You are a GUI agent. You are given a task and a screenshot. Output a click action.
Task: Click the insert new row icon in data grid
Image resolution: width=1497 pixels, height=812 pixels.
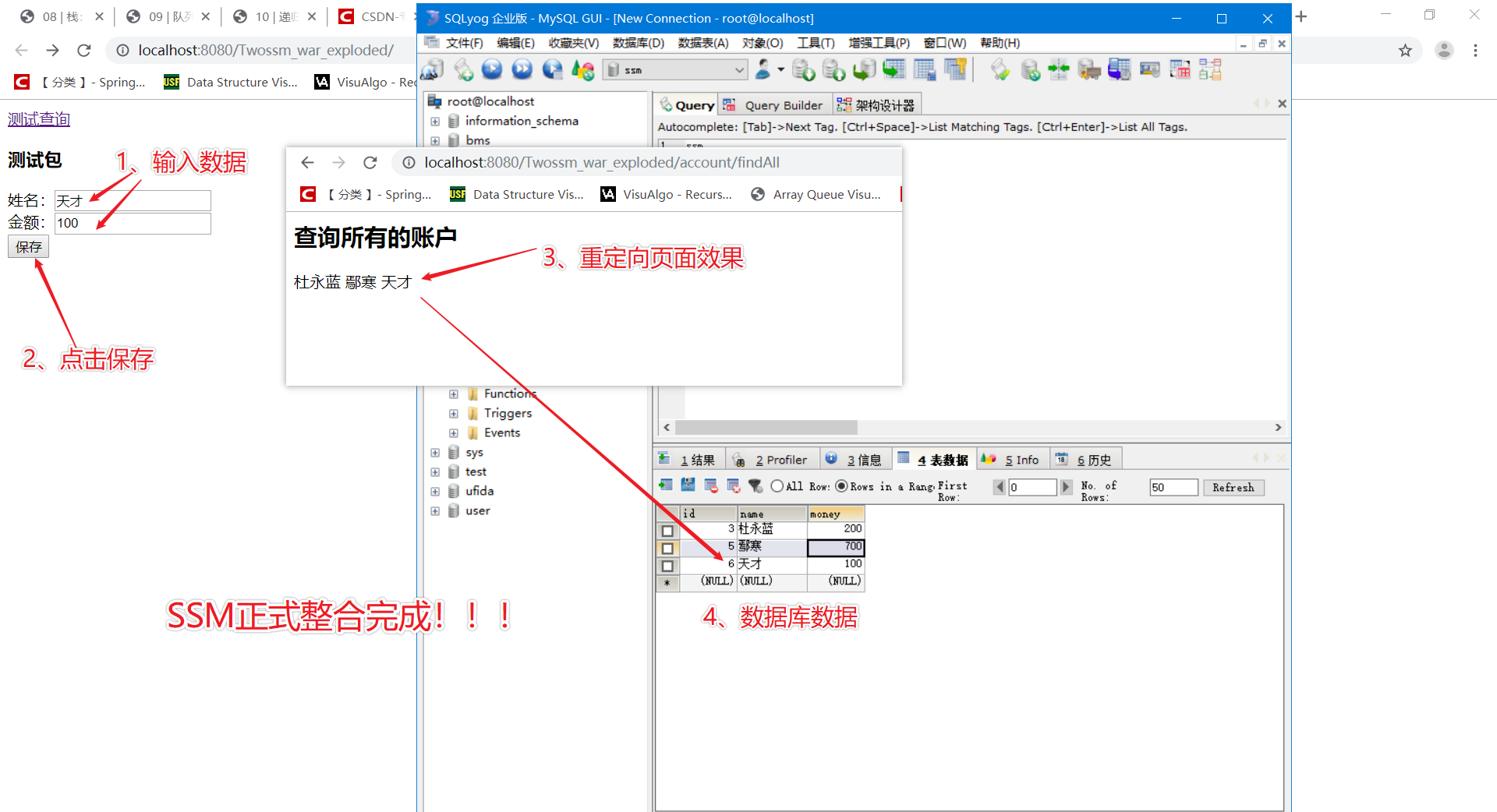(665, 485)
